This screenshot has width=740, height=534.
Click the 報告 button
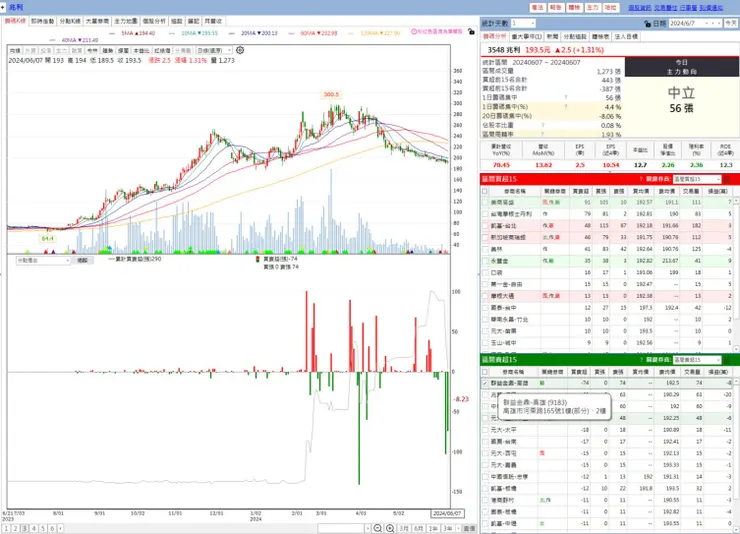[556, 8]
